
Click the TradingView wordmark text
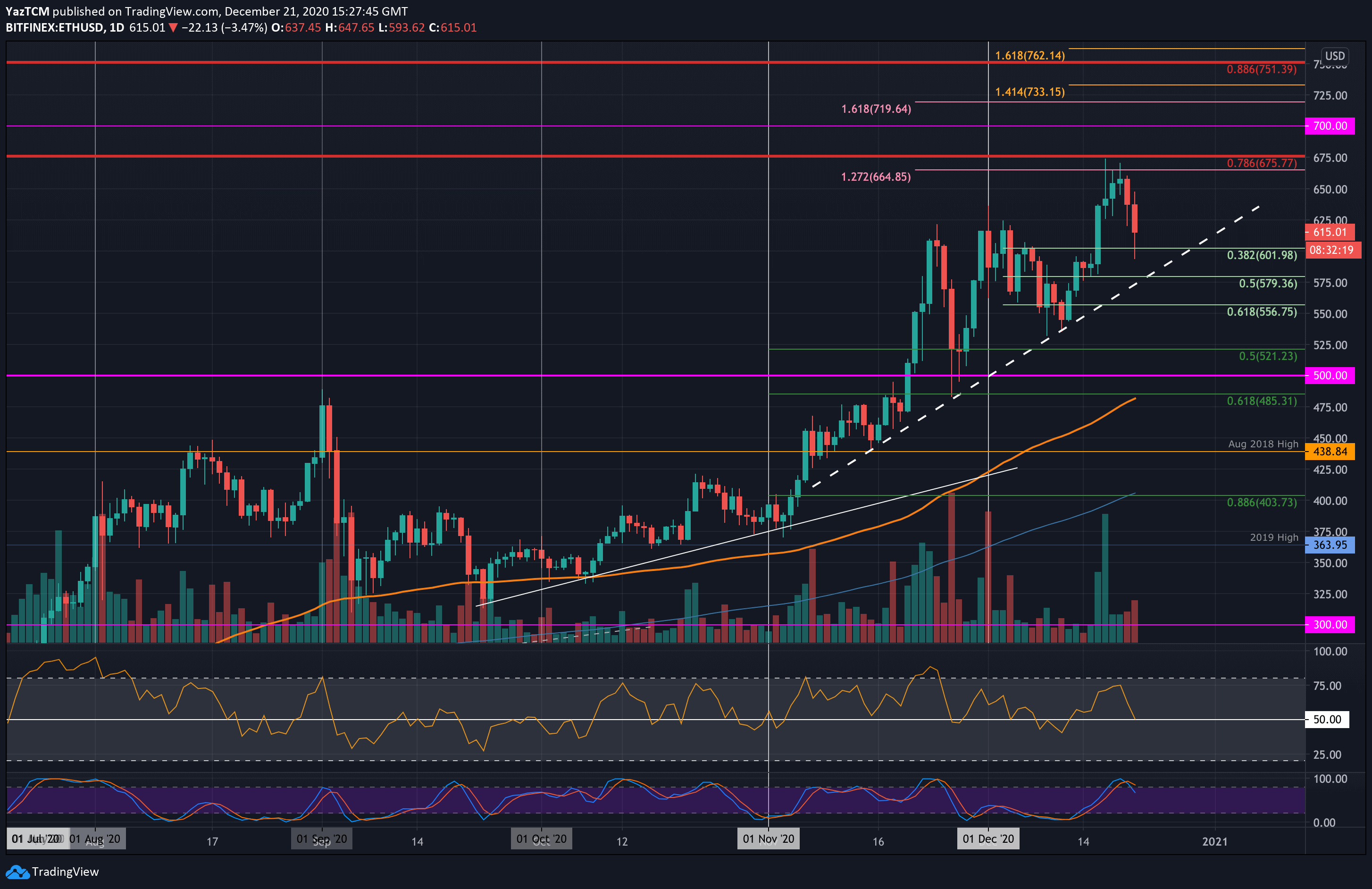[65, 872]
